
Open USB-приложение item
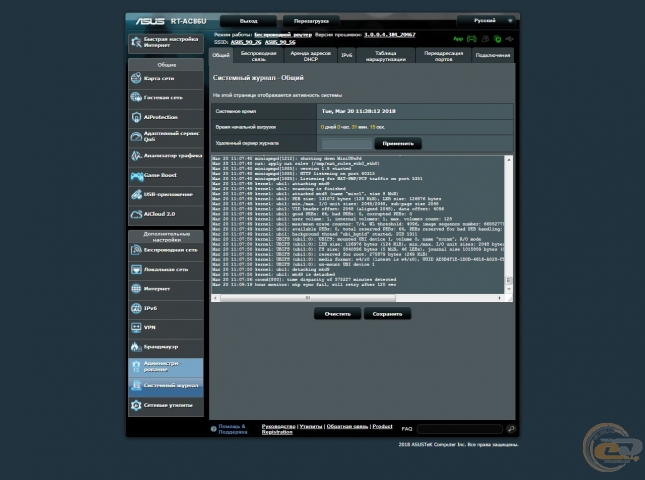(166, 195)
